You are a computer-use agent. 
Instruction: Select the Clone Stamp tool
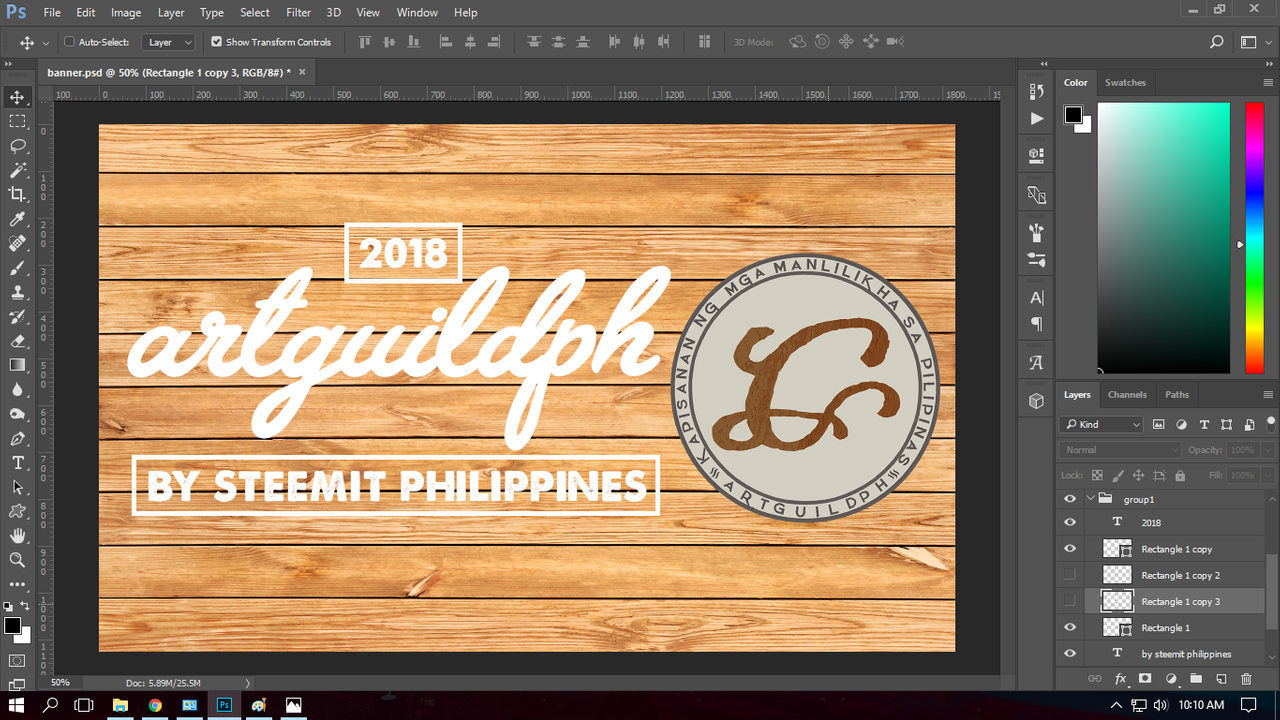[x=17, y=292]
